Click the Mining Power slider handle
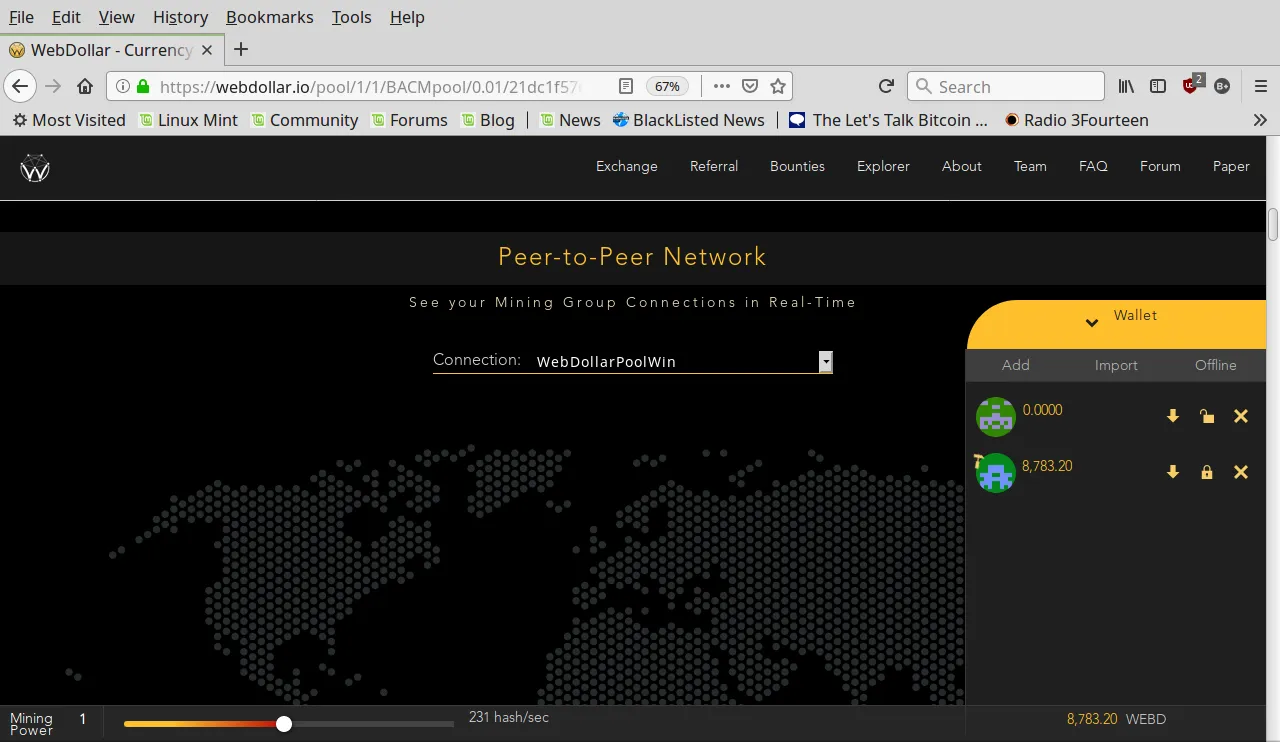This screenshot has width=1280, height=742. tap(284, 724)
